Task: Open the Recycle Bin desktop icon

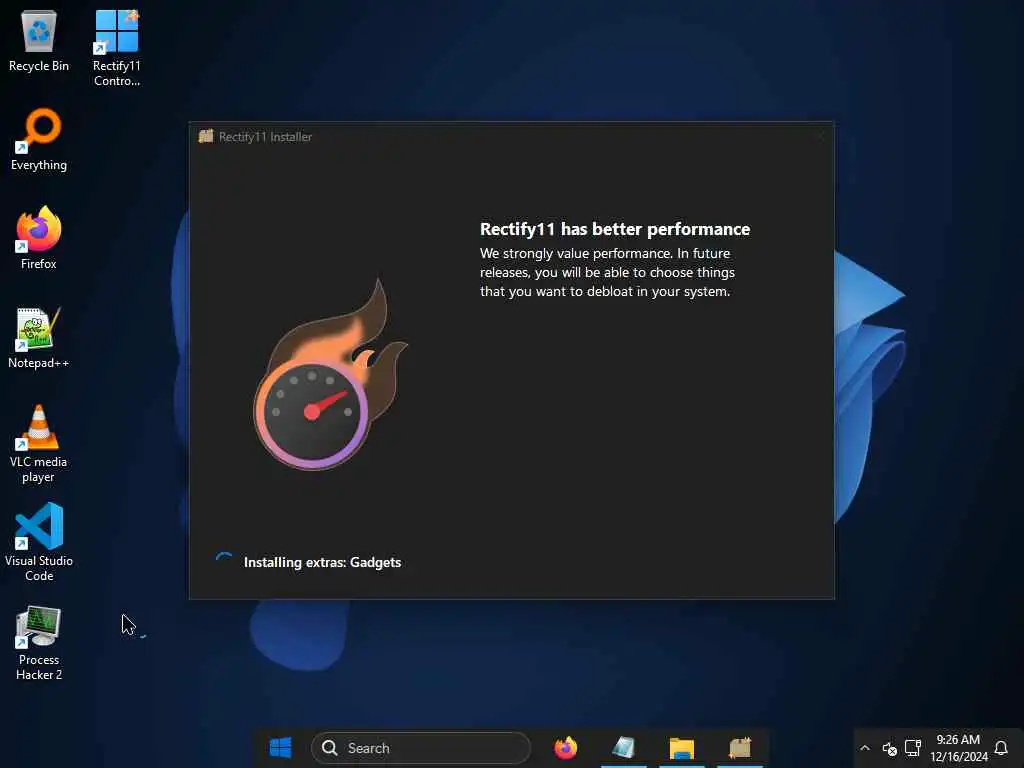Action: click(39, 40)
